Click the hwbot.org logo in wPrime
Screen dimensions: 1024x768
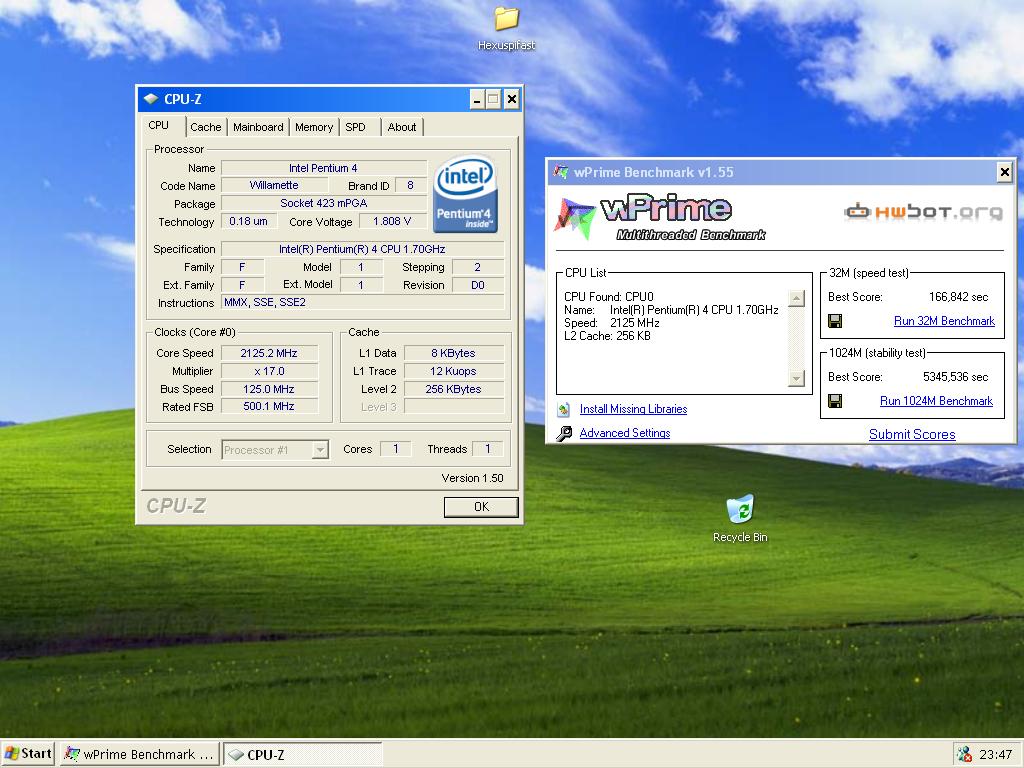point(923,212)
